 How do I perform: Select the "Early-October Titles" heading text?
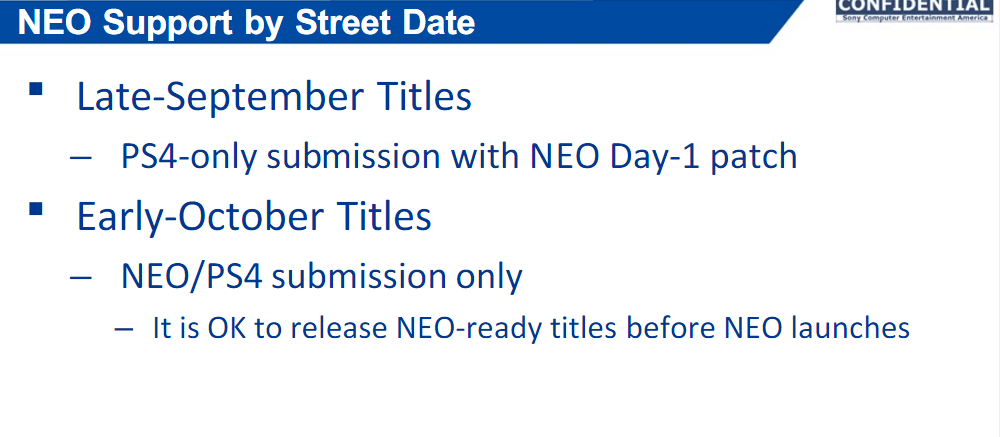coord(254,216)
